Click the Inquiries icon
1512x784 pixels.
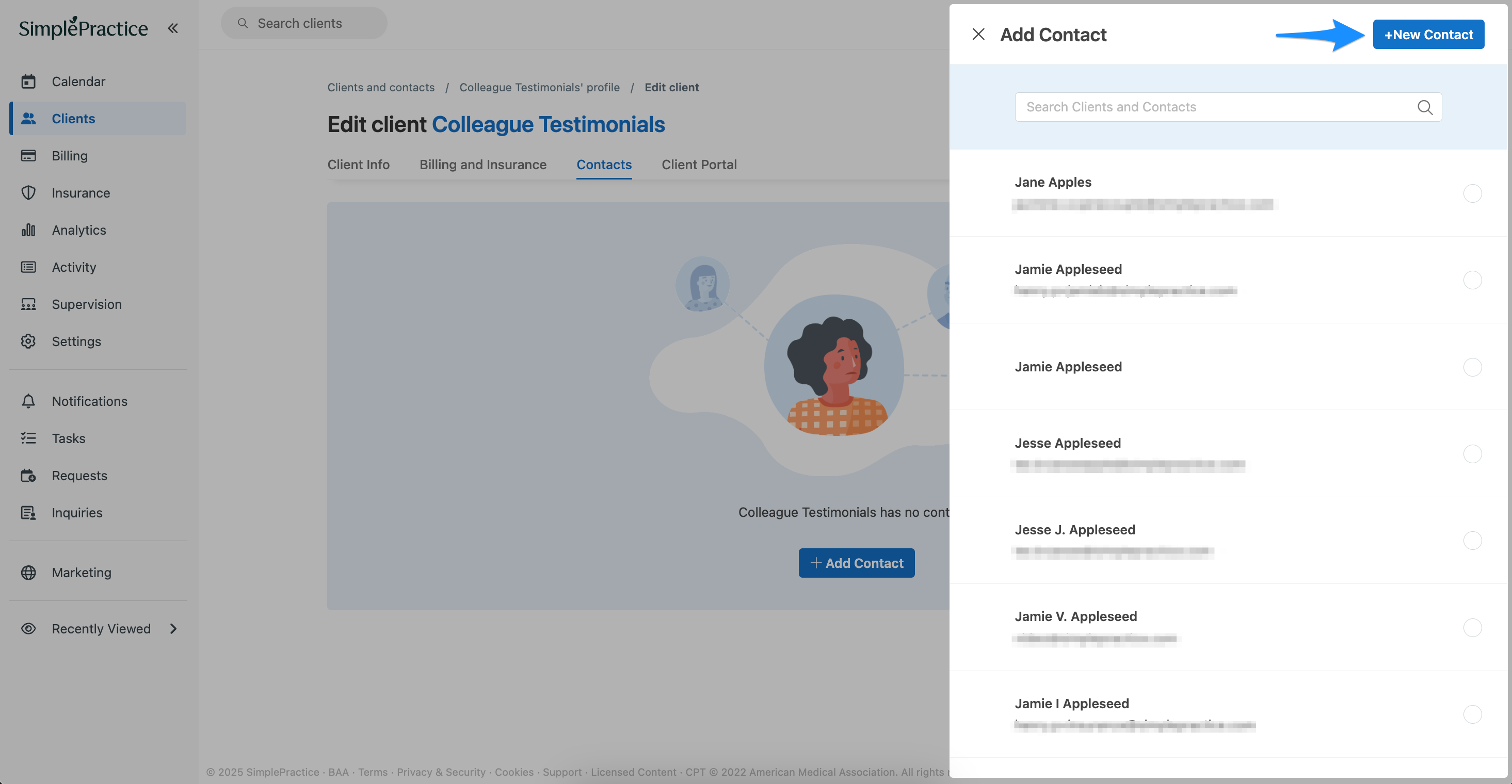(28, 512)
